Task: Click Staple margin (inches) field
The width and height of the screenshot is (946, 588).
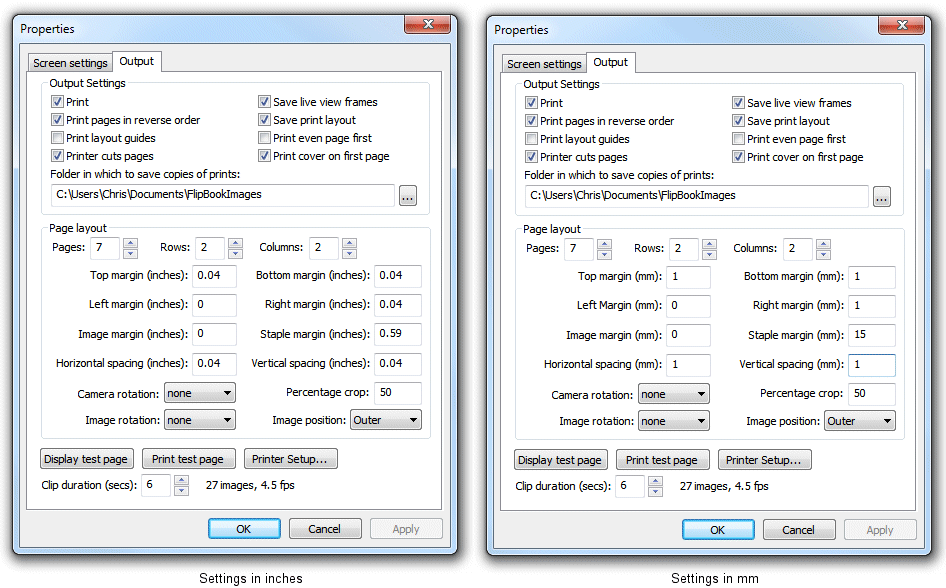Action: (398, 334)
